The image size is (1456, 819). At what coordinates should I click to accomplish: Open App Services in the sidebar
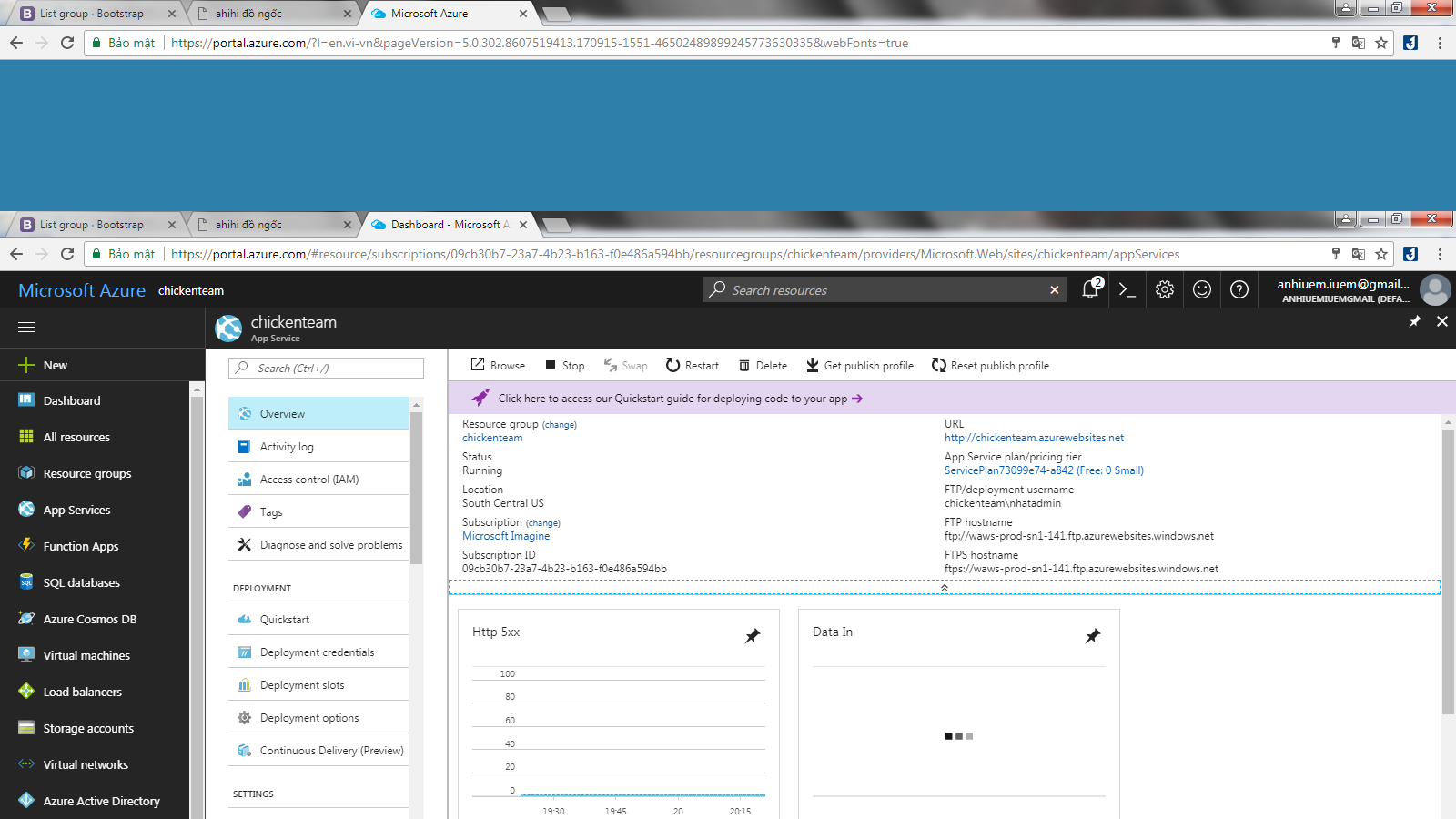tap(76, 510)
